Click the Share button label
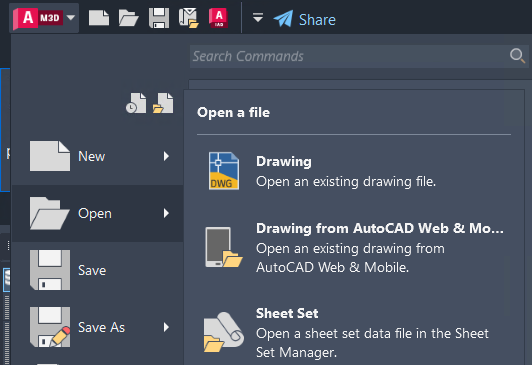Viewport: 532px width, 365px height. tap(317, 20)
